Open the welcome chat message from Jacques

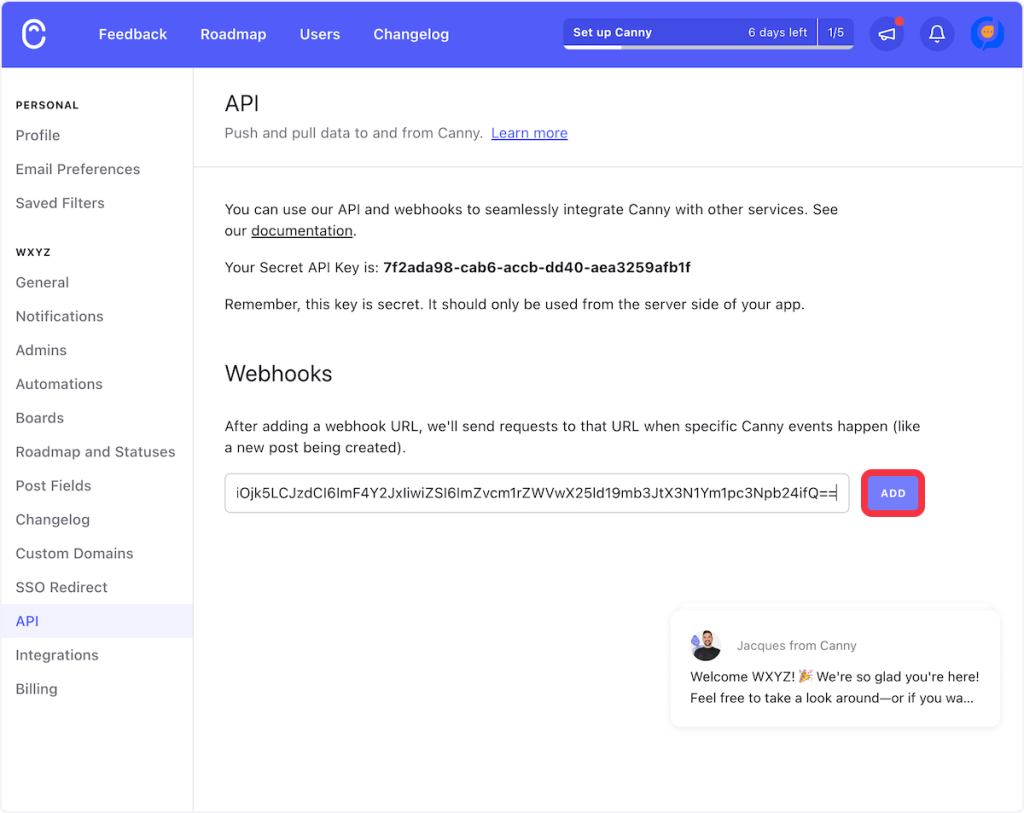pos(834,687)
